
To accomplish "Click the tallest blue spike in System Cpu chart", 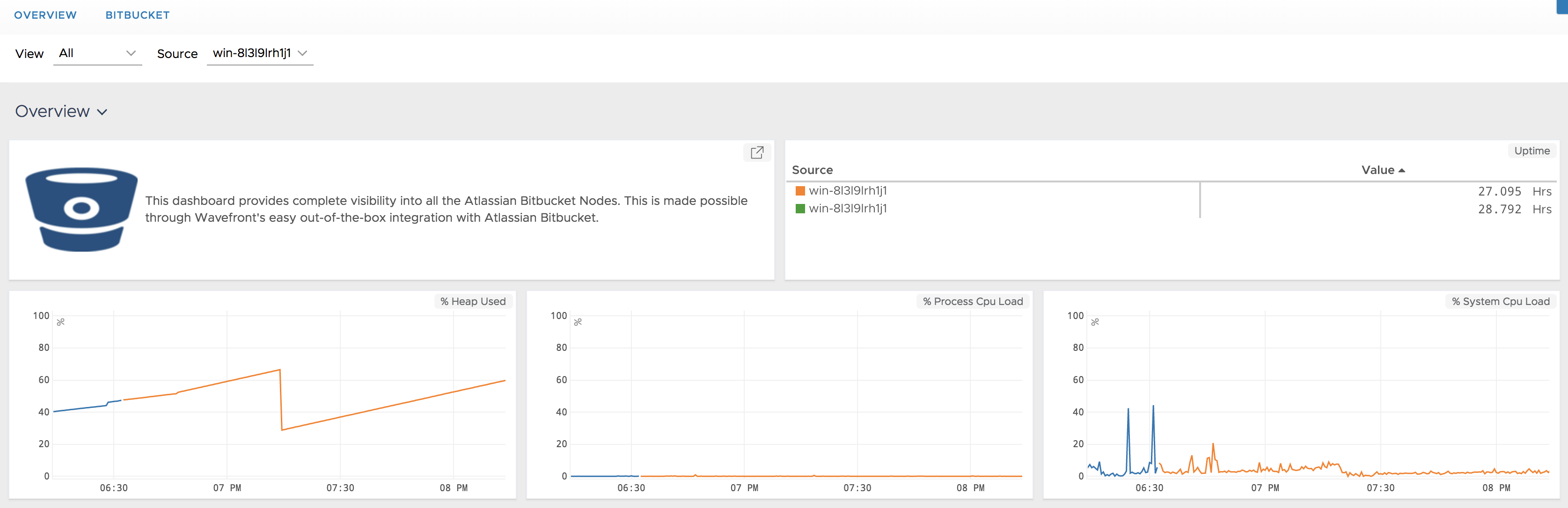I will [1153, 406].
